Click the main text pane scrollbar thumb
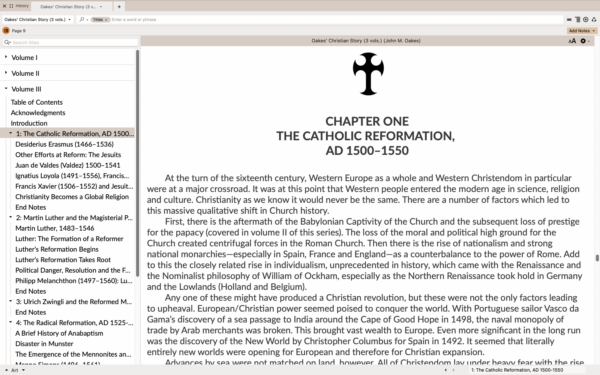The width and height of the screenshot is (600, 375). click(597, 258)
